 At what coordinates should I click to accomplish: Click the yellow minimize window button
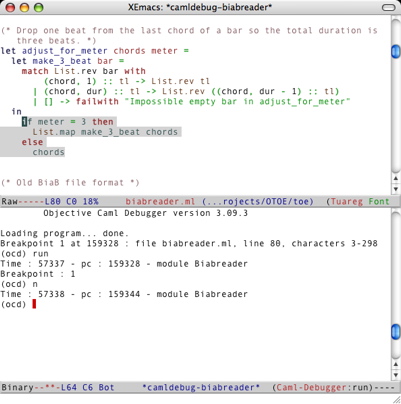coord(25,7)
